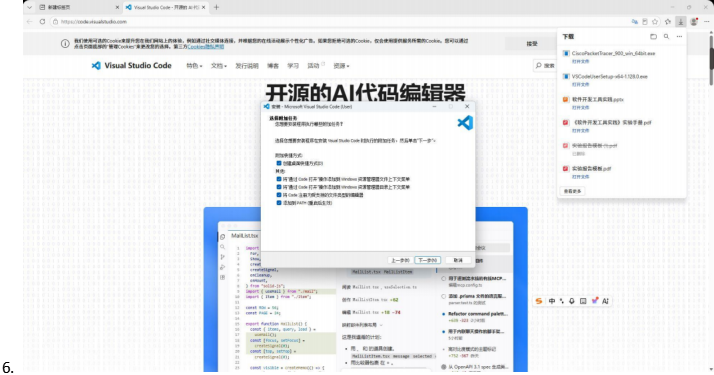Open more options in Downloads panel
Screen dimensions: 714x375
coord(679,36)
